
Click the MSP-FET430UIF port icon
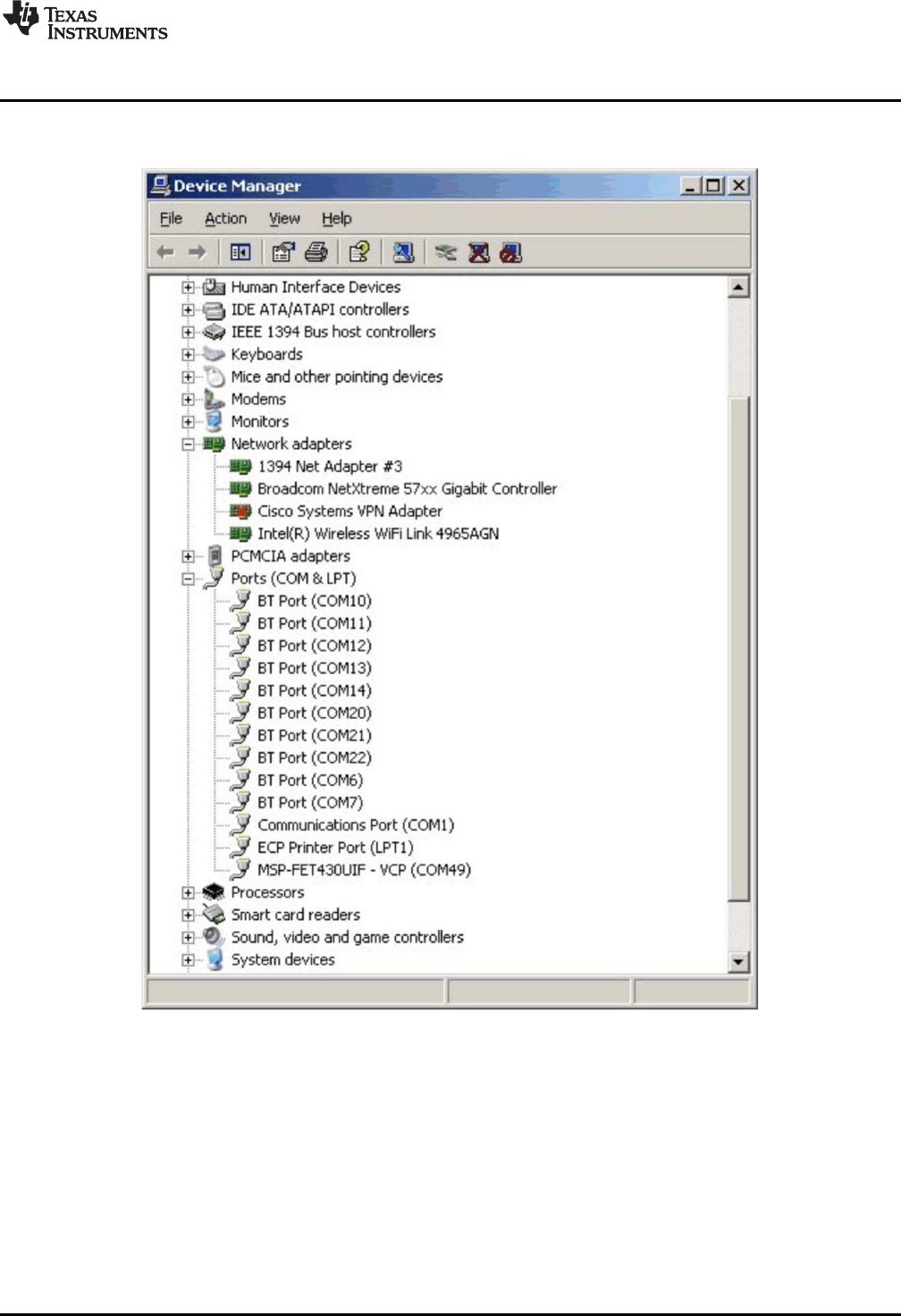coord(240,869)
